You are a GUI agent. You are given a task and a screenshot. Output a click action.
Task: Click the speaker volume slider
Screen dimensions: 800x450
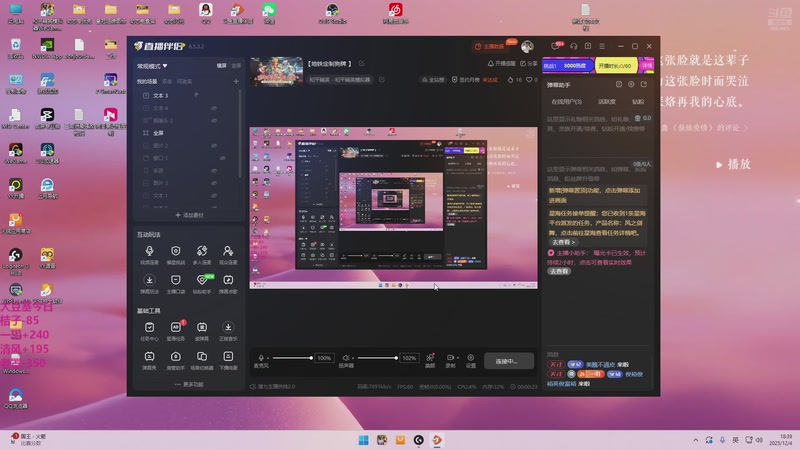(x=378, y=358)
